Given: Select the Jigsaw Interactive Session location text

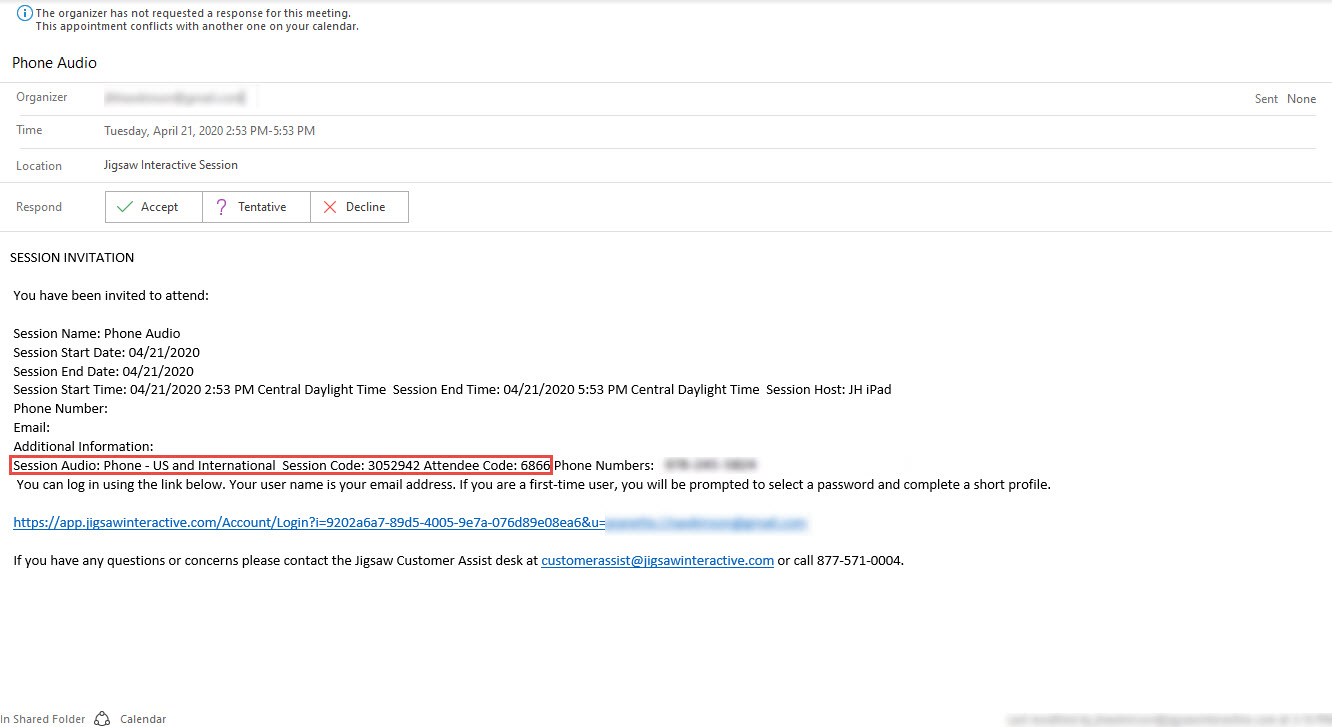Looking at the screenshot, I should coord(171,165).
